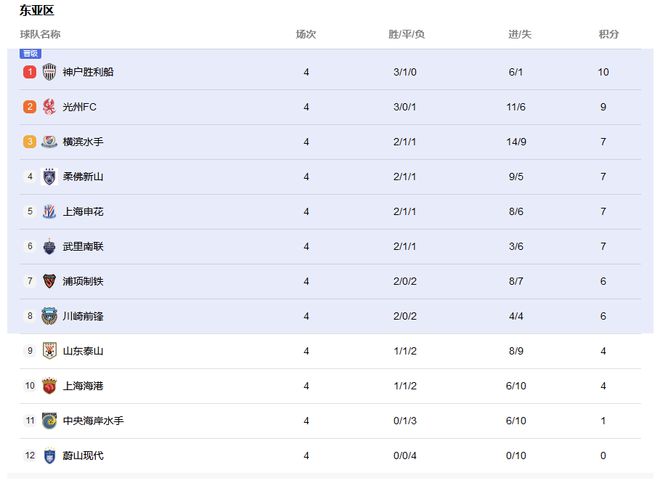The image size is (660, 486).
Task: Open team 柔佛新山
Action: point(83,177)
